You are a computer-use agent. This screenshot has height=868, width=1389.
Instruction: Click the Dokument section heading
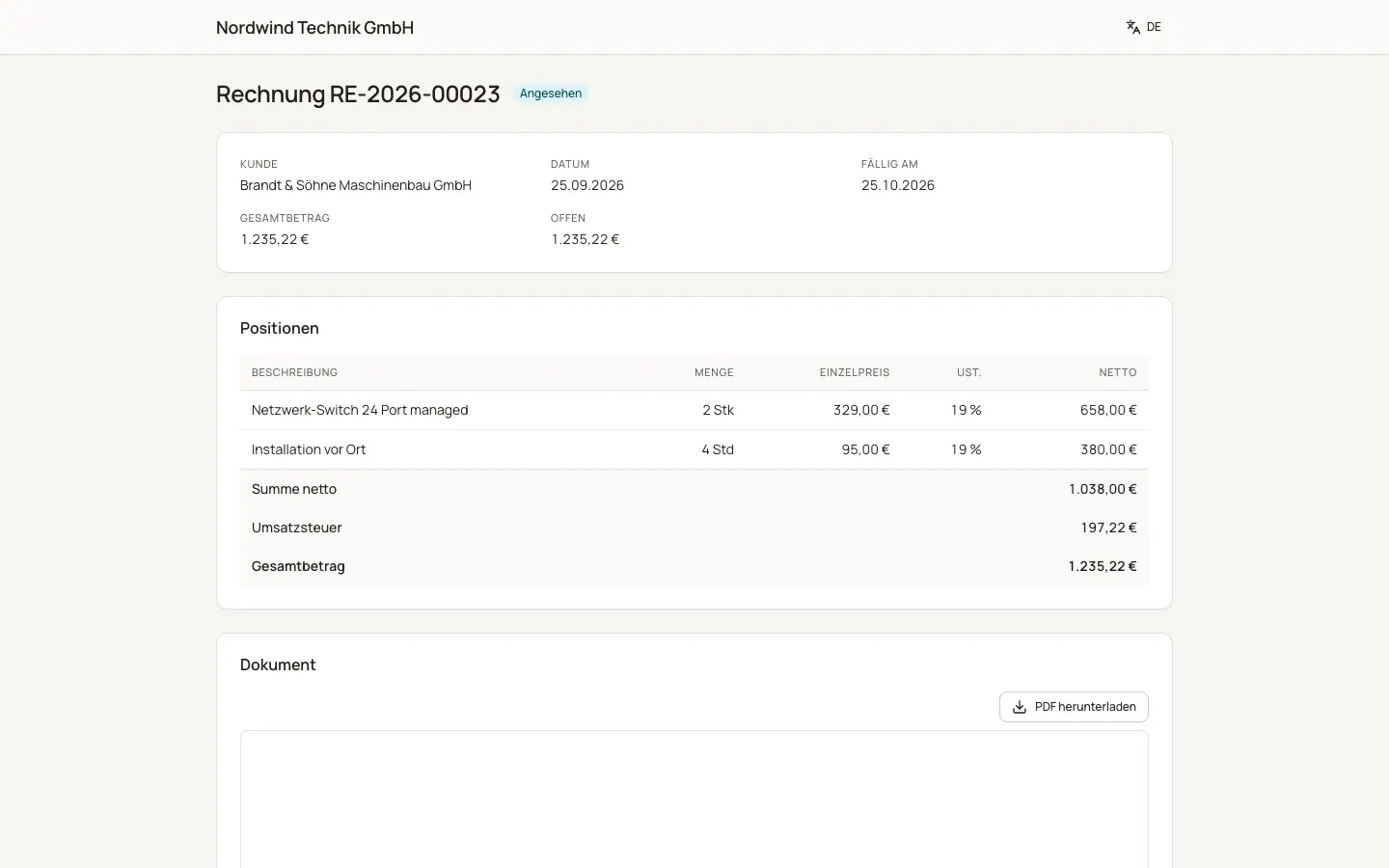[278, 665]
